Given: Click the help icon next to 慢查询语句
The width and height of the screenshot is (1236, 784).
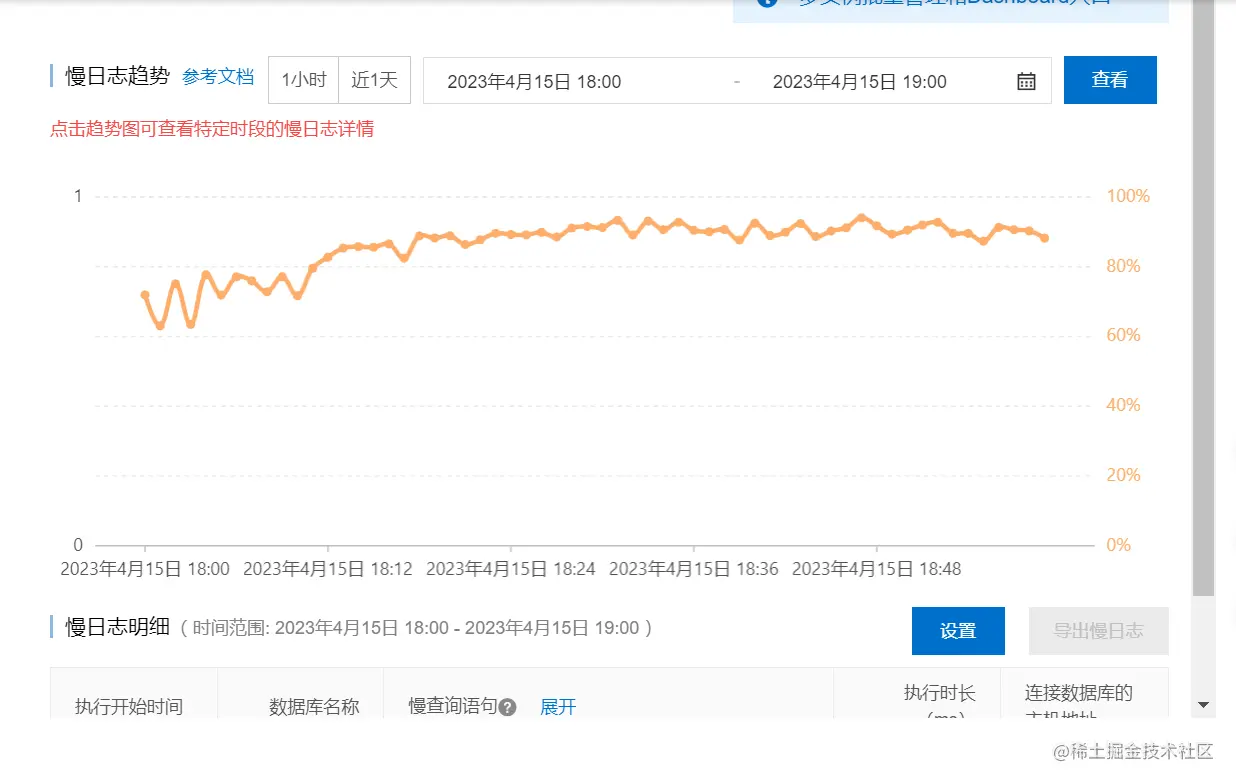Looking at the screenshot, I should [x=507, y=708].
